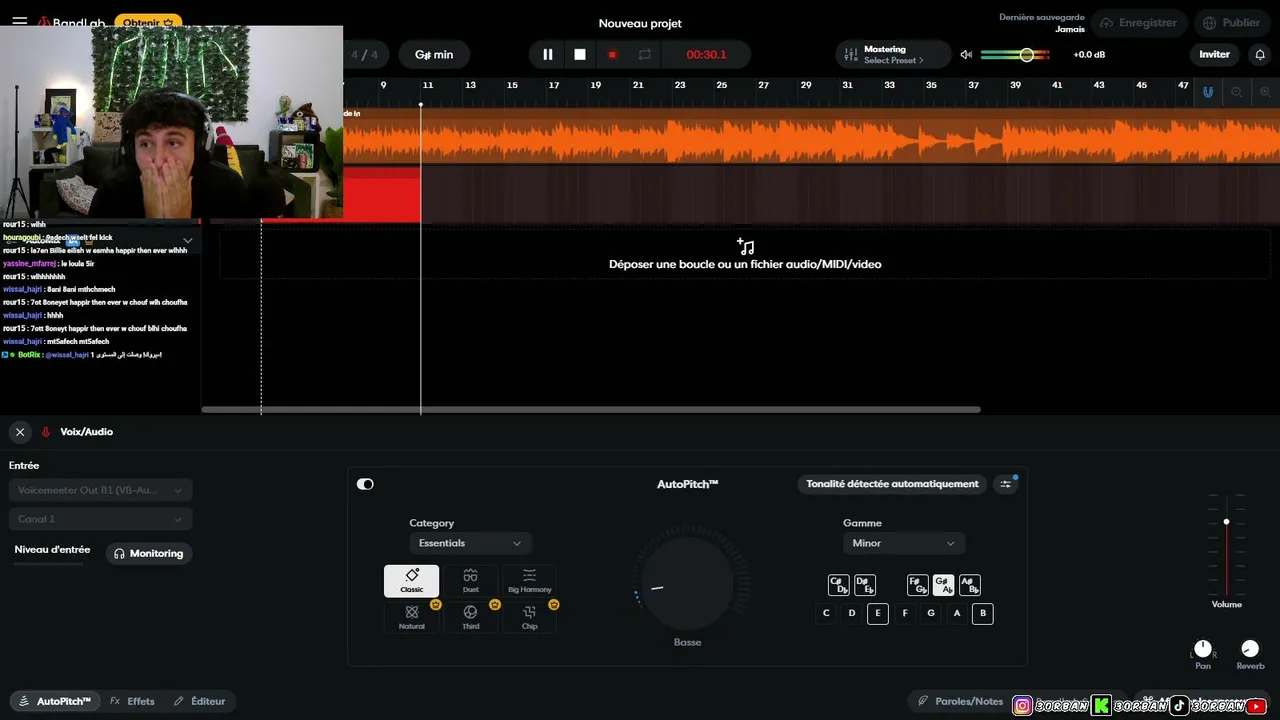Open the Paroles/Notes panel
This screenshot has width=1280, height=720.
pyautogui.click(x=960, y=701)
